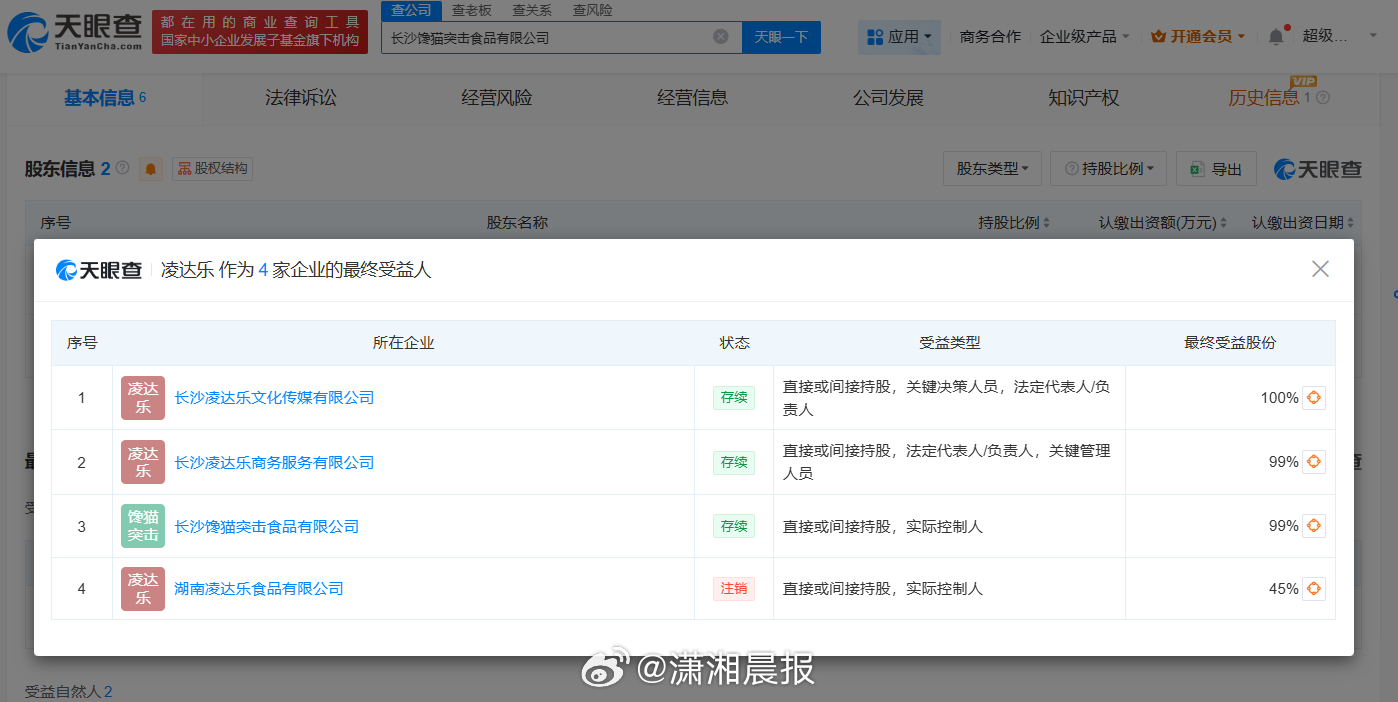Open 长沙馋猫突击食品有限公司 link in table
This screenshot has height=702, width=1398.
coord(266,526)
